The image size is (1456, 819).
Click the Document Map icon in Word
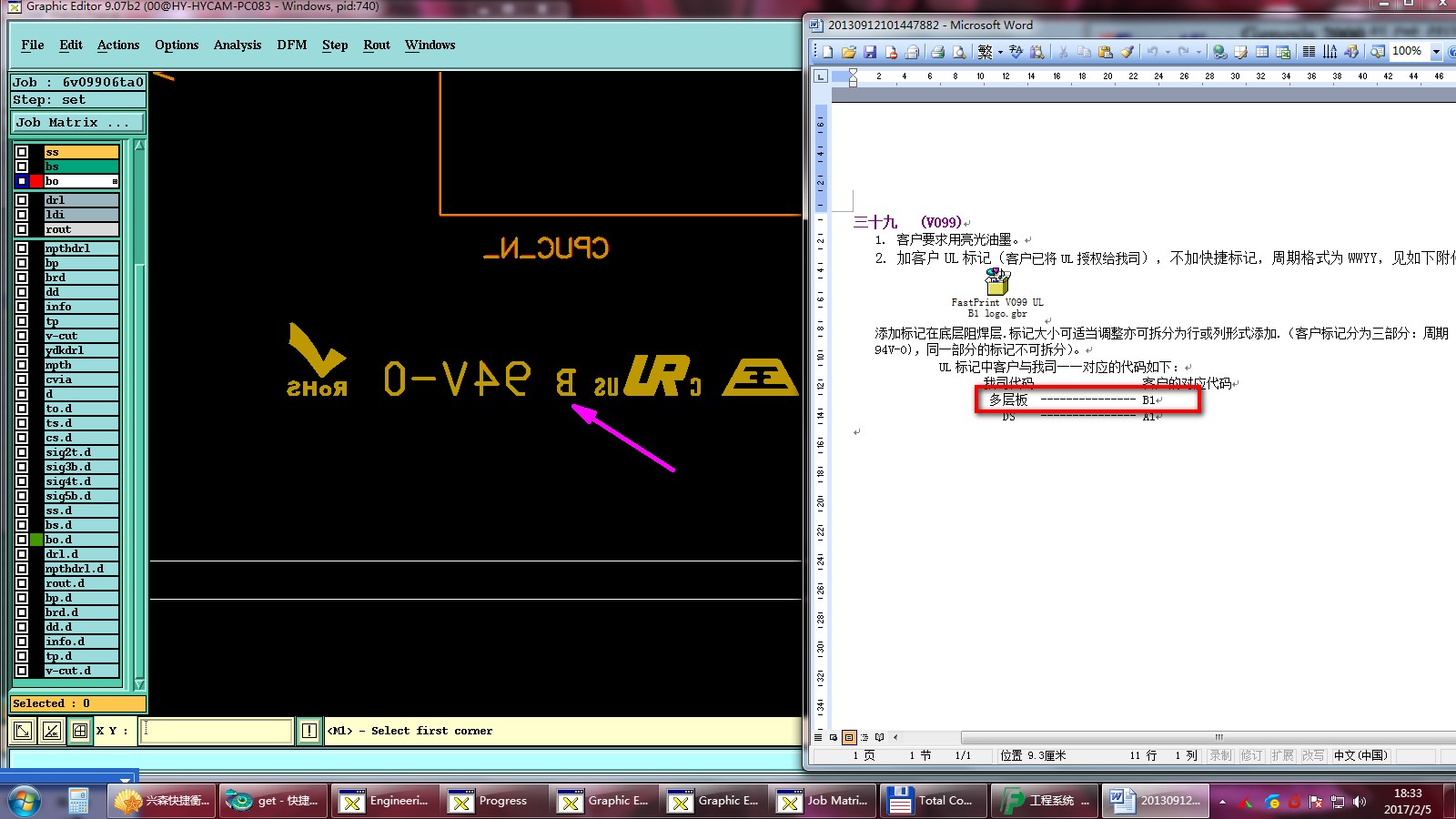pos(1377,52)
